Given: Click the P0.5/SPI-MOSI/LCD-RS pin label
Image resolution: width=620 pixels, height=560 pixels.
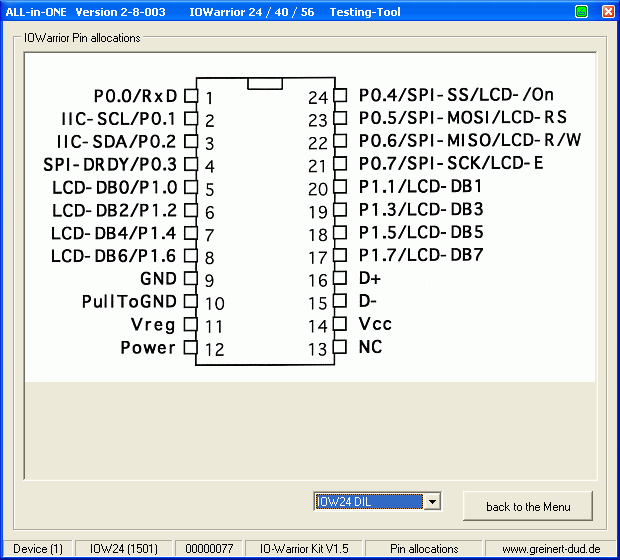Looking at the screenshot, I should coord(463,117).
